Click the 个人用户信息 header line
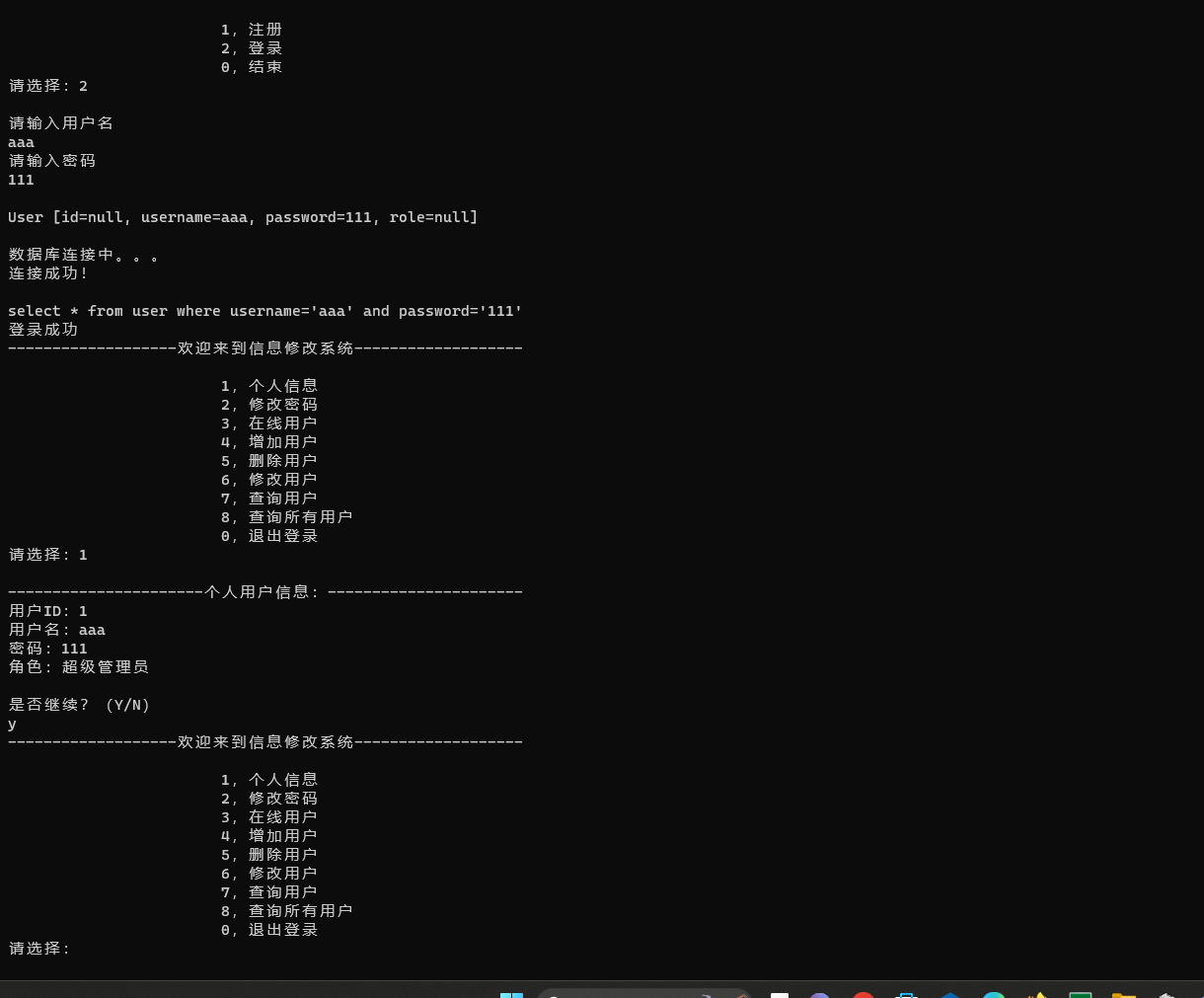The image size is (1204, 998). (264, 592)
